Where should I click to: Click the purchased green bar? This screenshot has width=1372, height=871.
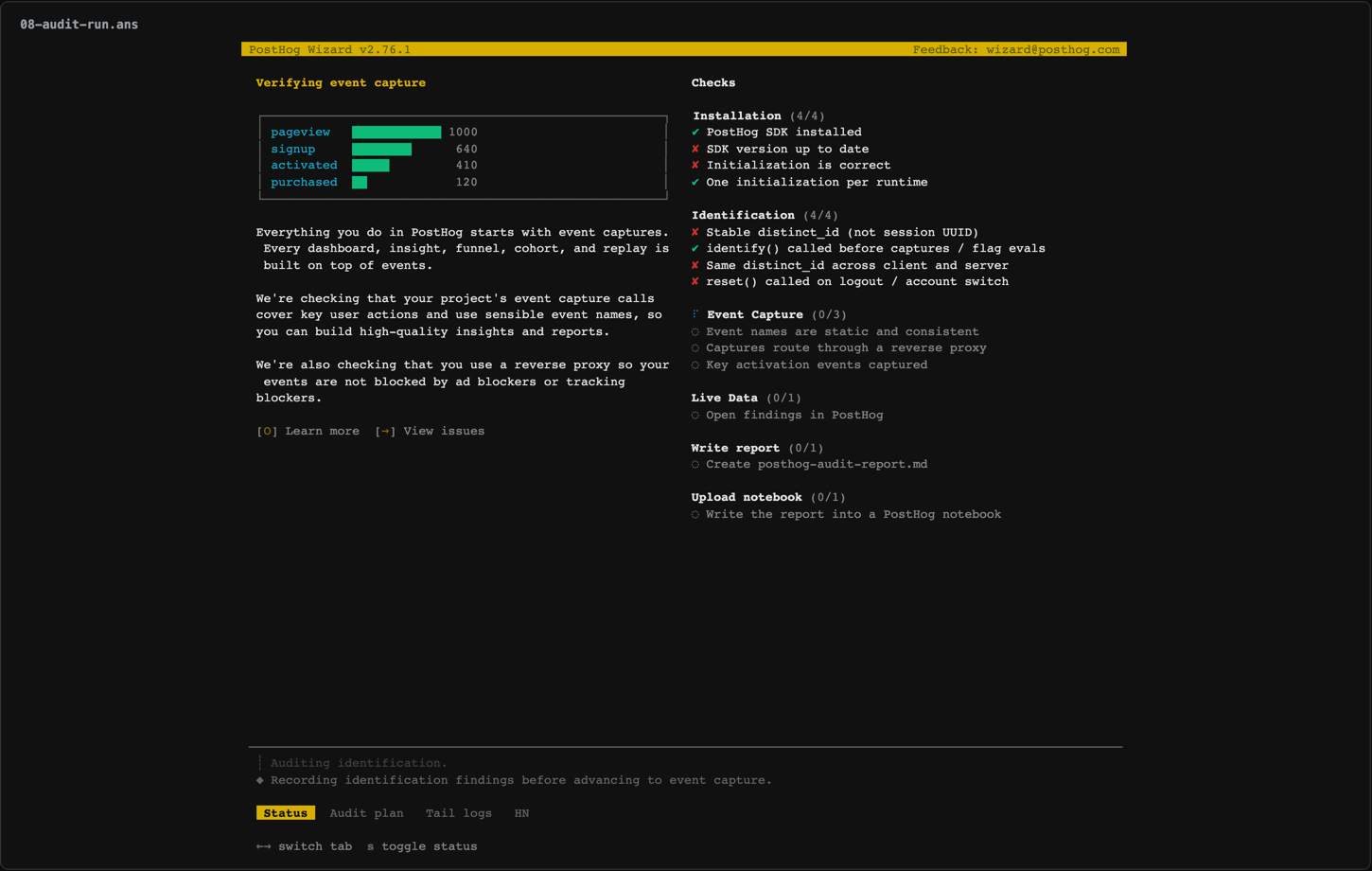click(x=360, y=182)
